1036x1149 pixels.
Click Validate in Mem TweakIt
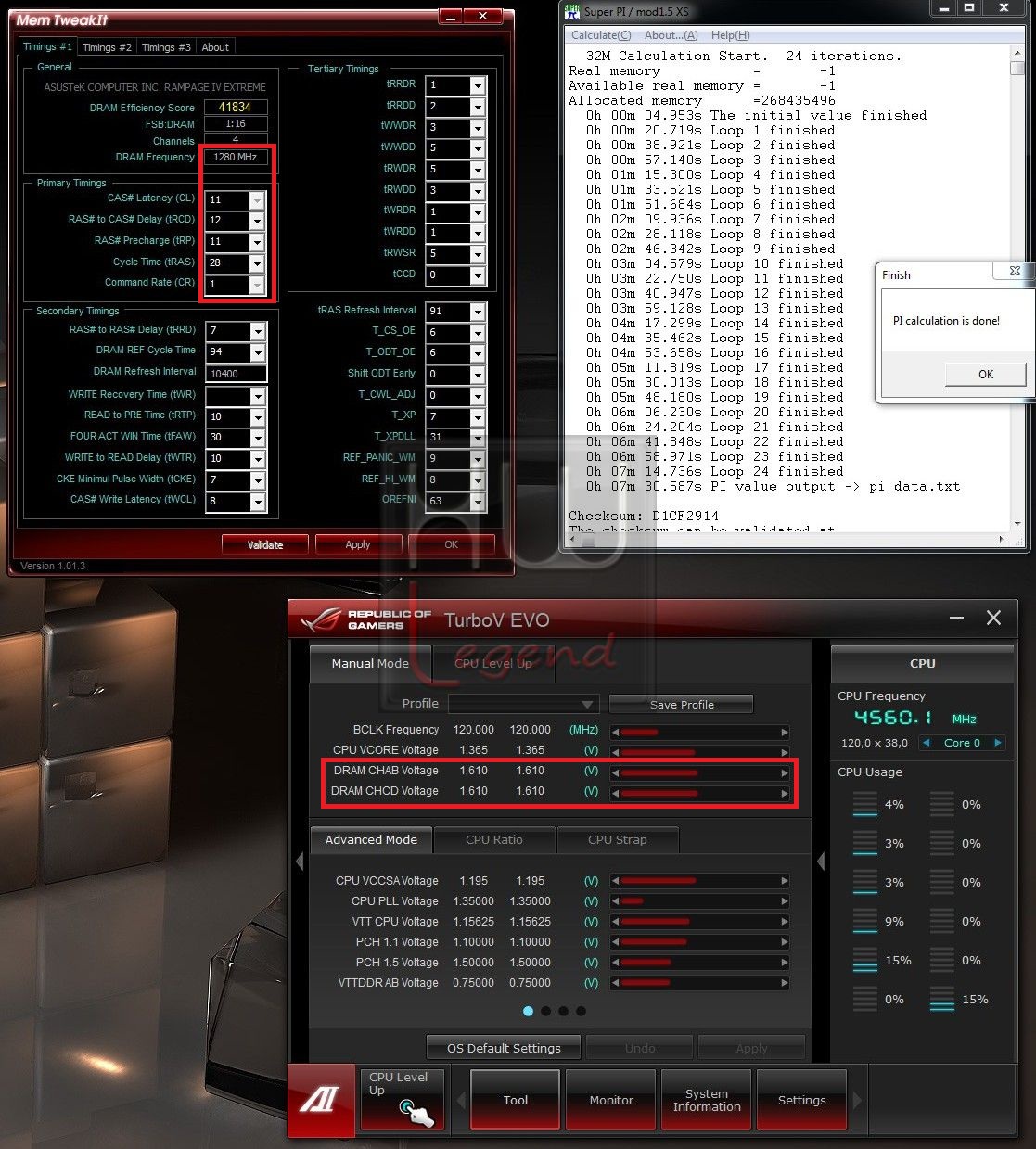coord(265,544)
